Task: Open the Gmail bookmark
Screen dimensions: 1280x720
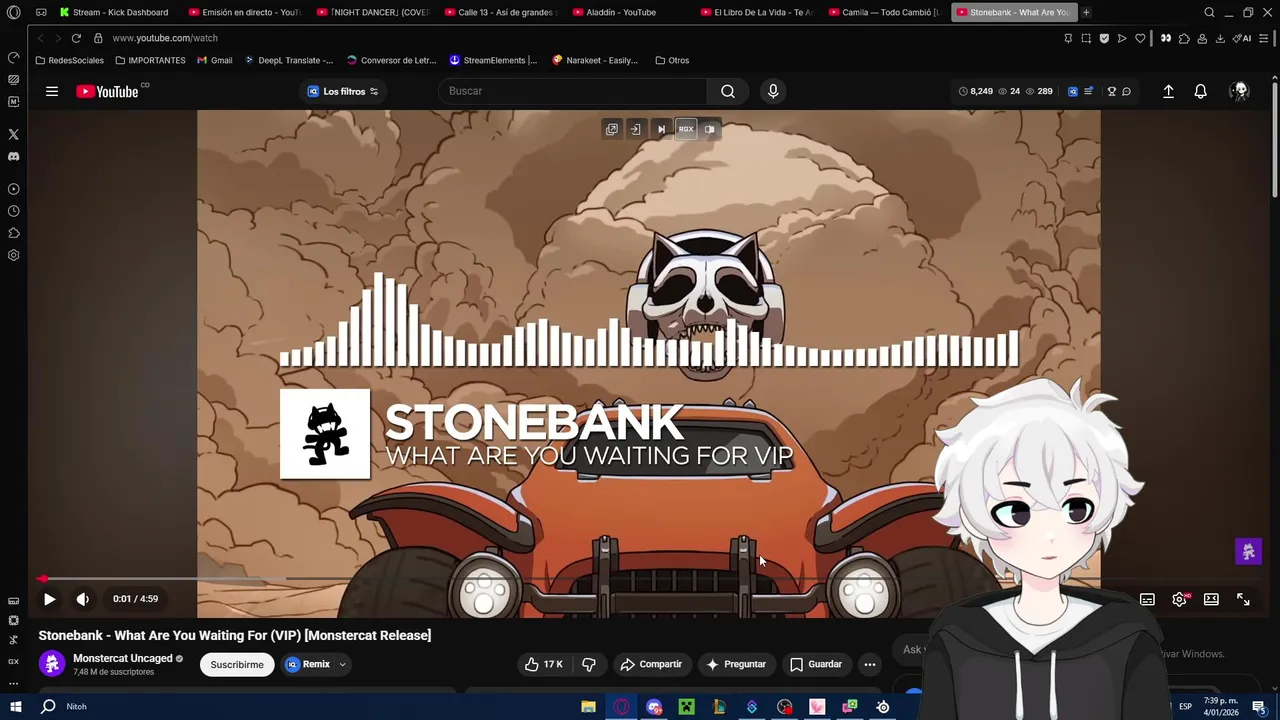Action: click(x=215, y=60)
